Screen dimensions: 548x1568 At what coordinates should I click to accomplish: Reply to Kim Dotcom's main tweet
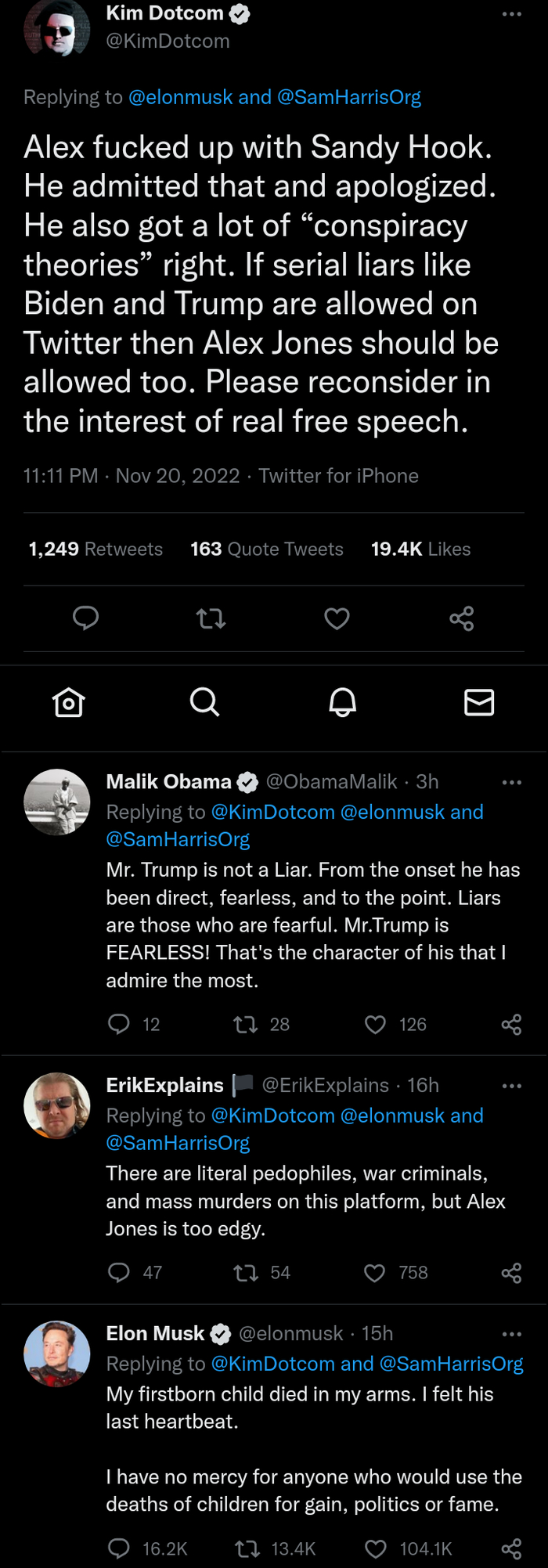(x=85, y=618)
